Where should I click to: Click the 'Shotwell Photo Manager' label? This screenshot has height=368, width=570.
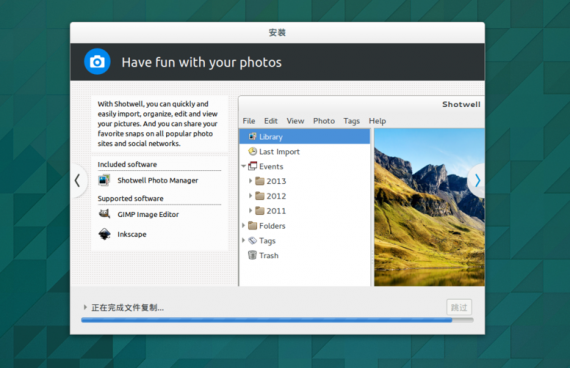click(x=158, y=180)
